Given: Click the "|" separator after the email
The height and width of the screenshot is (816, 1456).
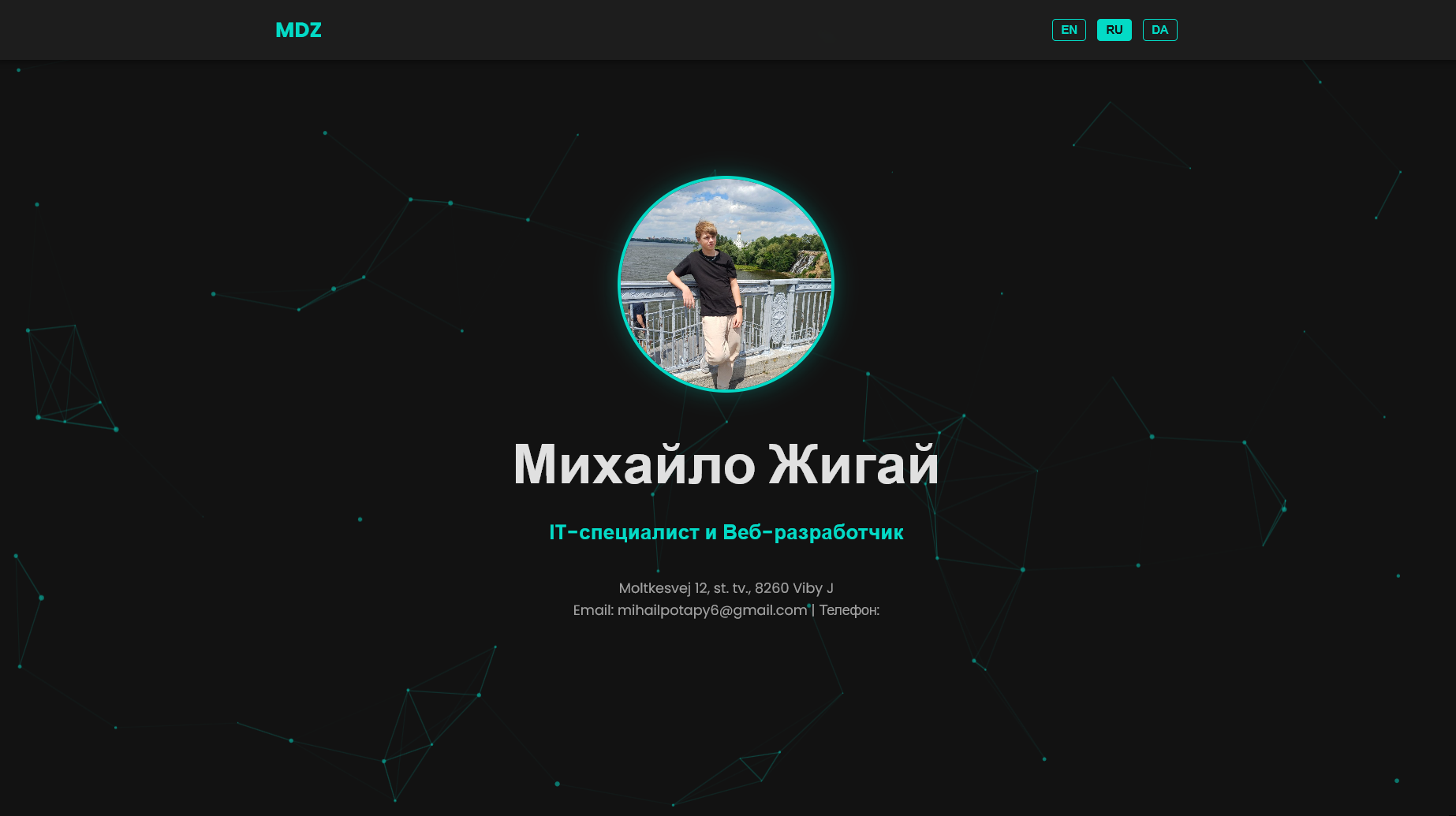Looking at the screenshot, I should coord(813,610).
